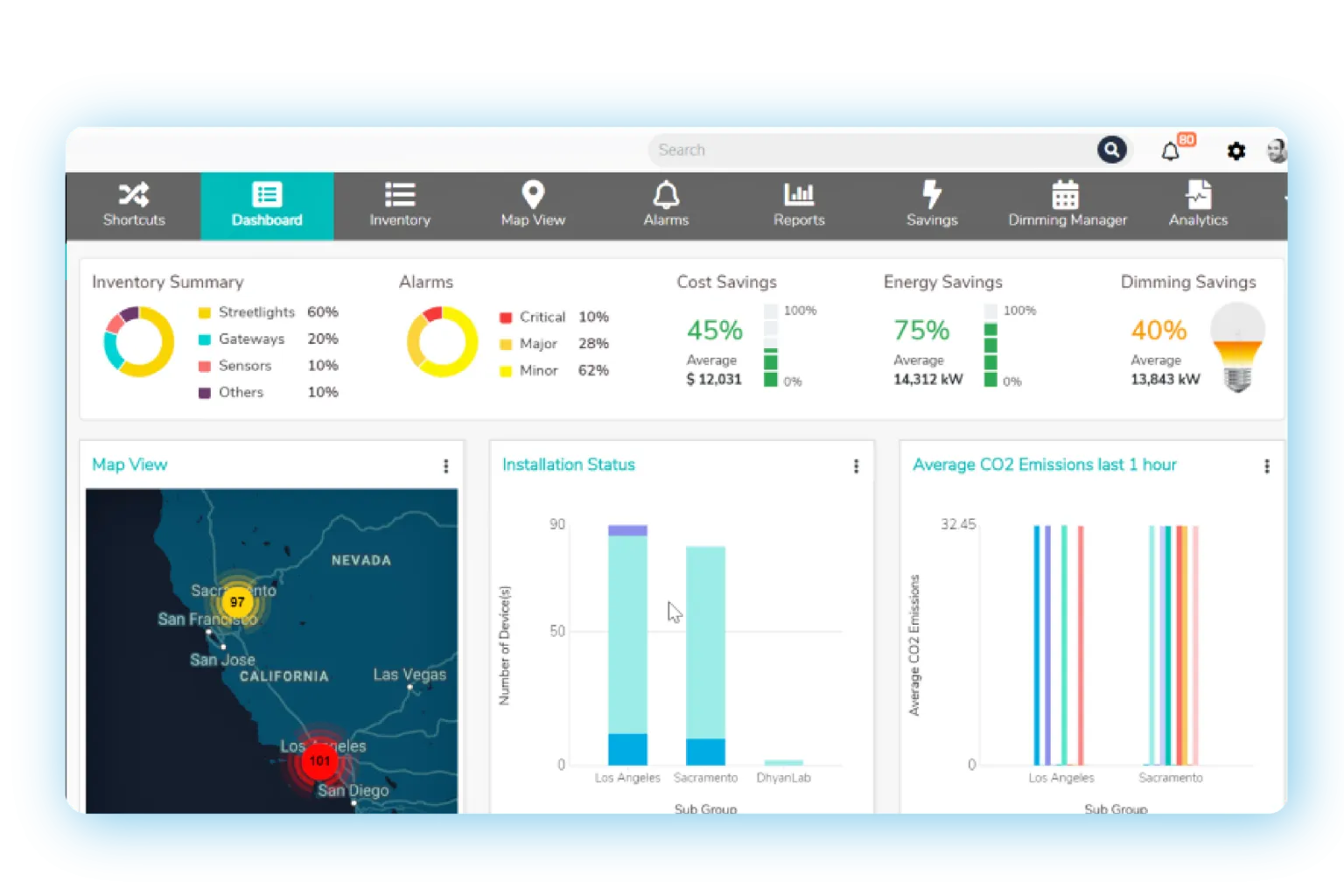Click the San Diego label on map
The image size is (1344, 896).
(353, 791)
